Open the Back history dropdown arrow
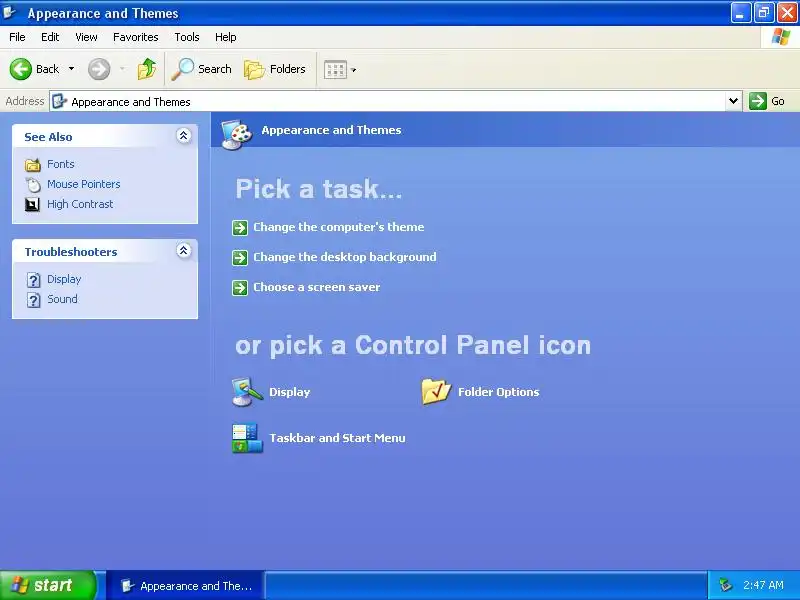This screenshot has height=600, width=800. 71,69
